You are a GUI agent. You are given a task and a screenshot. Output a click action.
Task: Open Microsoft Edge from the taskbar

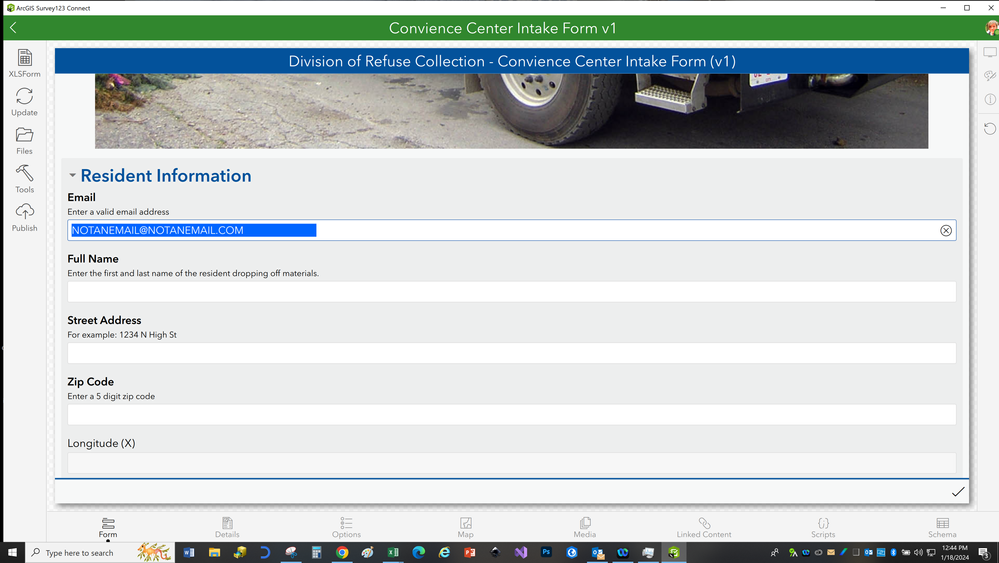pos(419,552)
